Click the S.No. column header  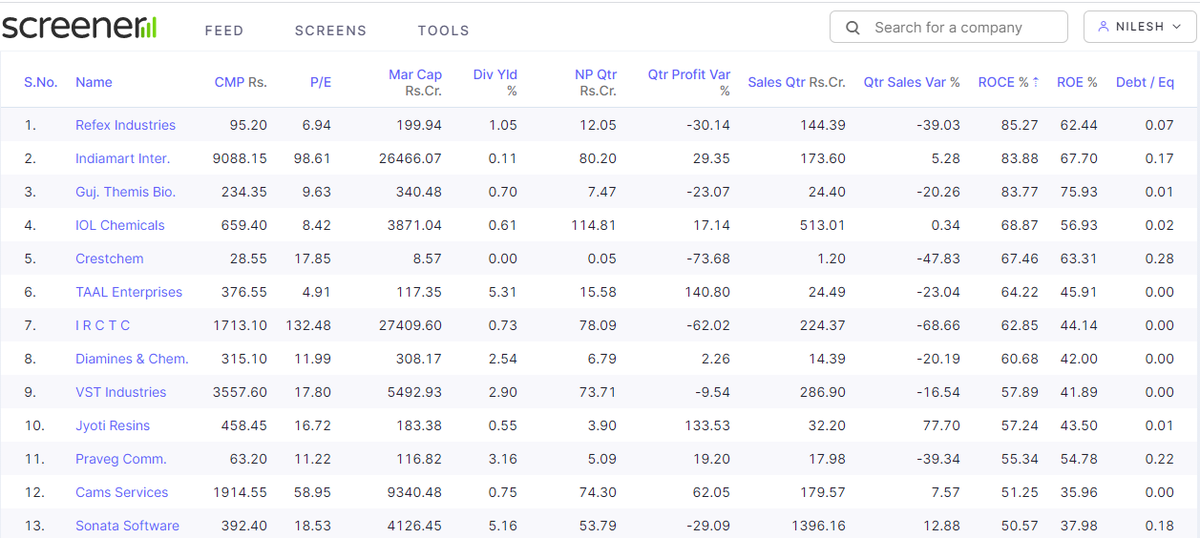click(x=40, y=82)
